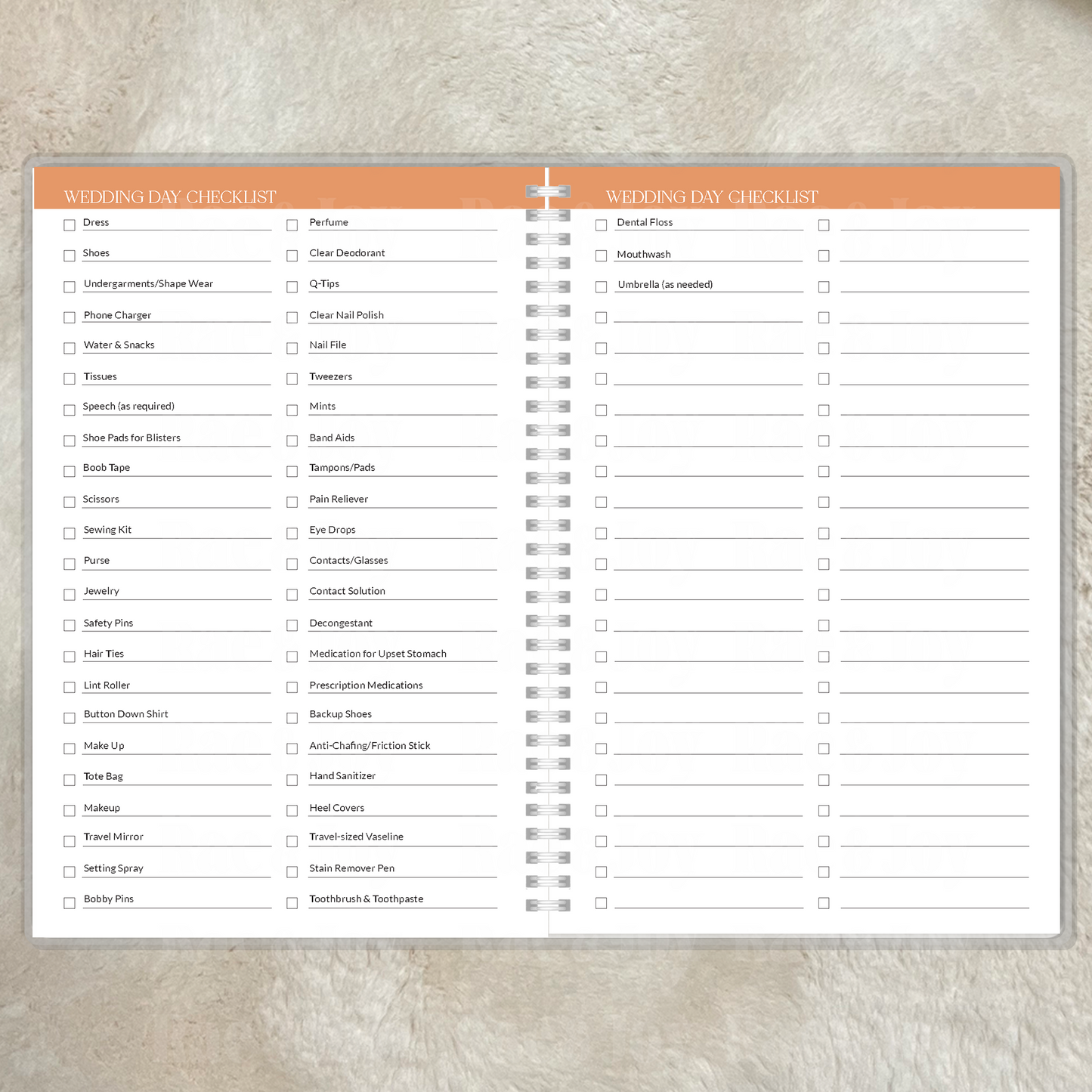Check the Dress checkbox

coord(70,225)
